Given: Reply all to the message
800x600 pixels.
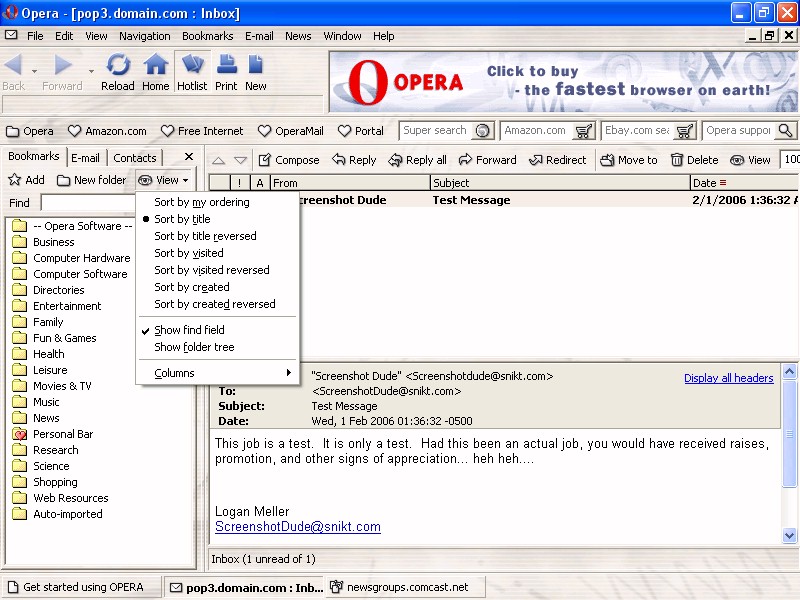Looking at the screenshot, I should (417, 160).
